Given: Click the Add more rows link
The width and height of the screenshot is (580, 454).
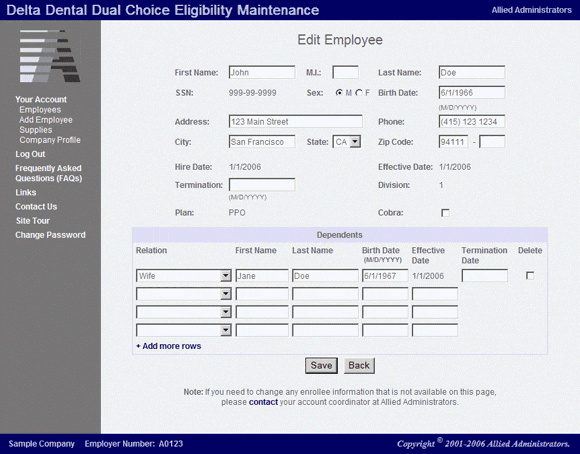Looking at the screenshot, I should point(169,346).
